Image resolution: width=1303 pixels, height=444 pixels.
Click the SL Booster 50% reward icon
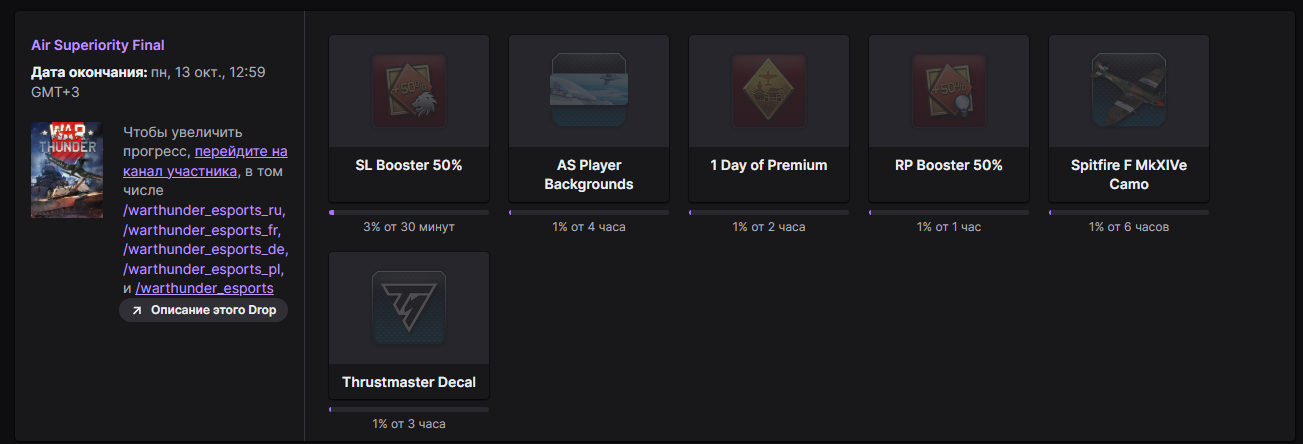408,92
